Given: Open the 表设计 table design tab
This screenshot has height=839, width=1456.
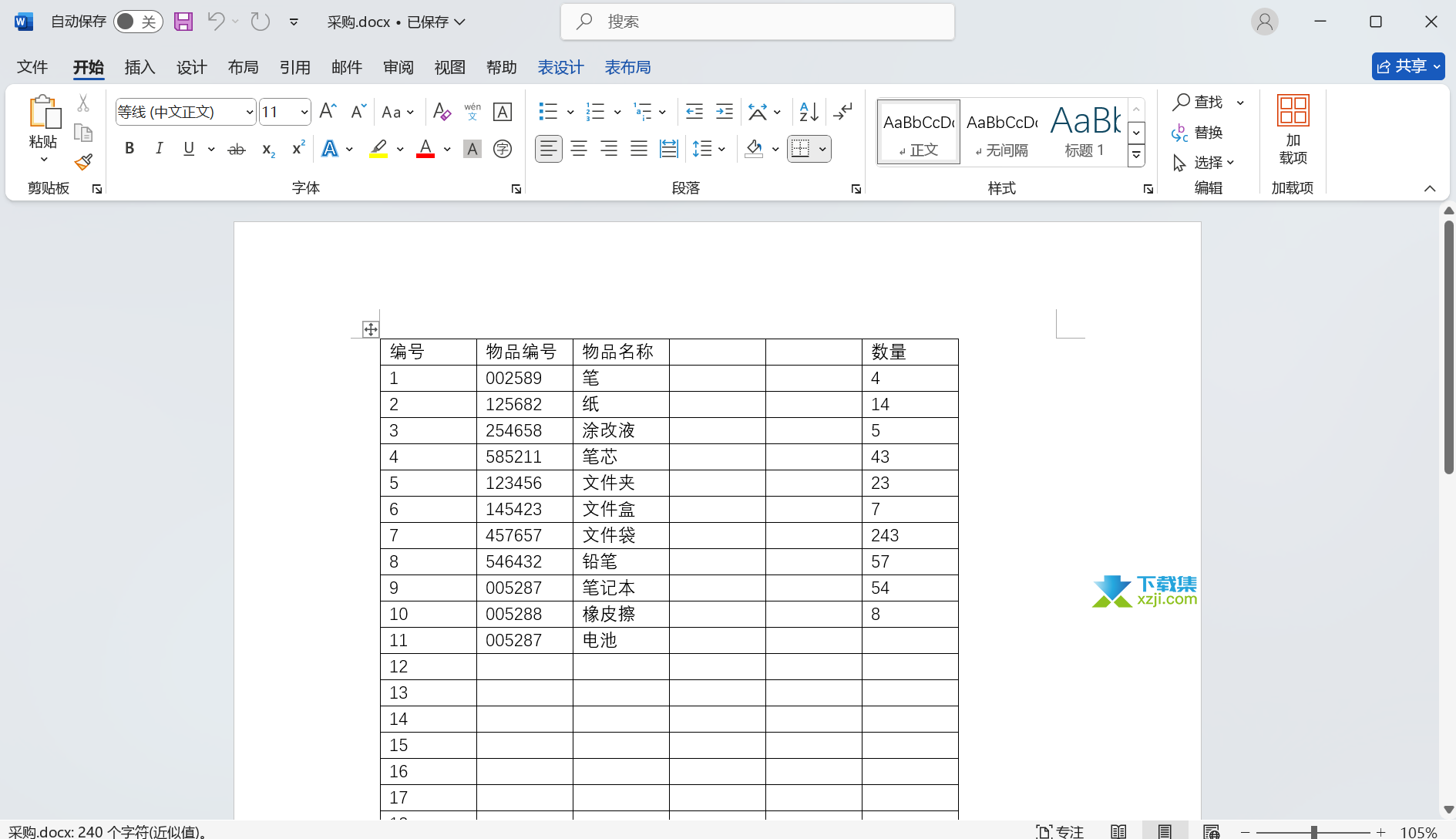Looking at the screenshot, I should [560, 67].
